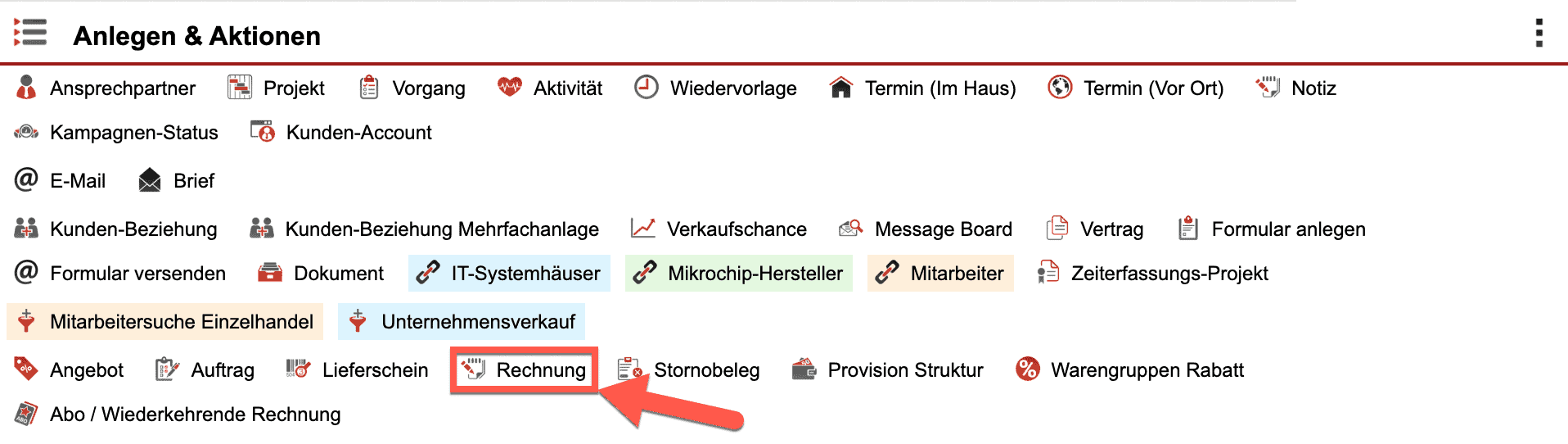Open the three-dot options menu

click(1539, 34)
